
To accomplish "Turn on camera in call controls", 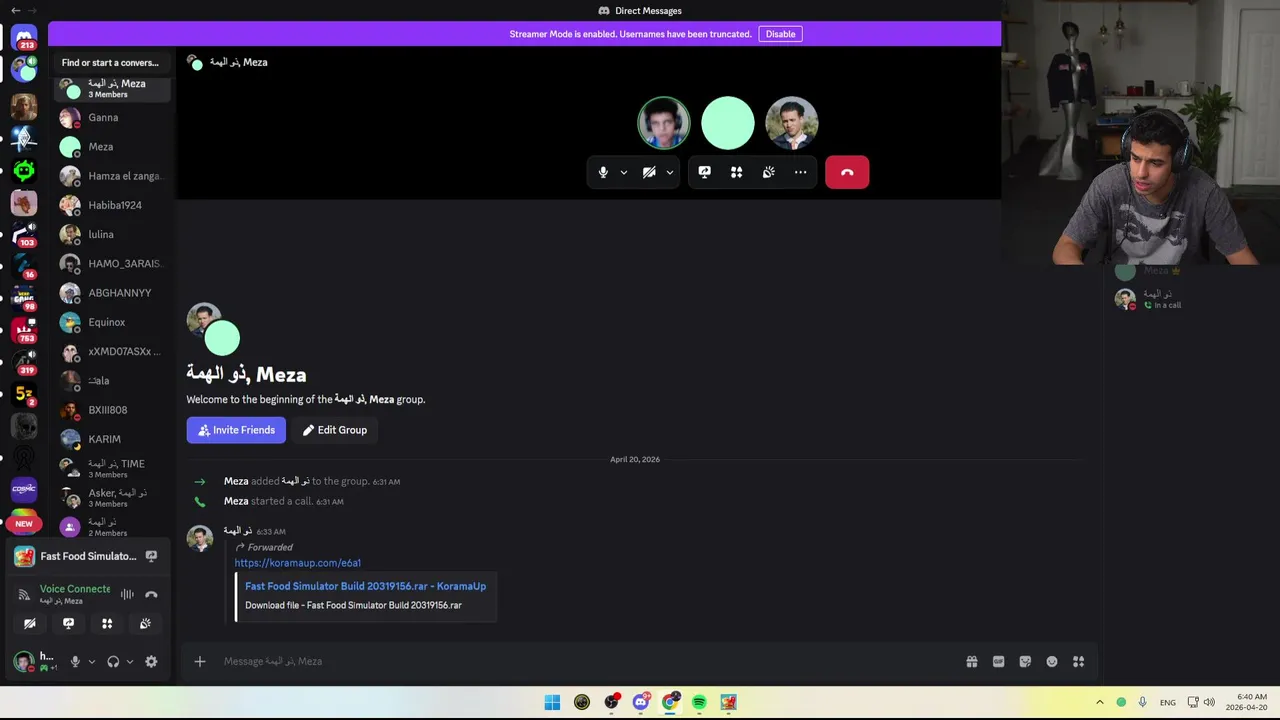I will (x=649, y=172).
